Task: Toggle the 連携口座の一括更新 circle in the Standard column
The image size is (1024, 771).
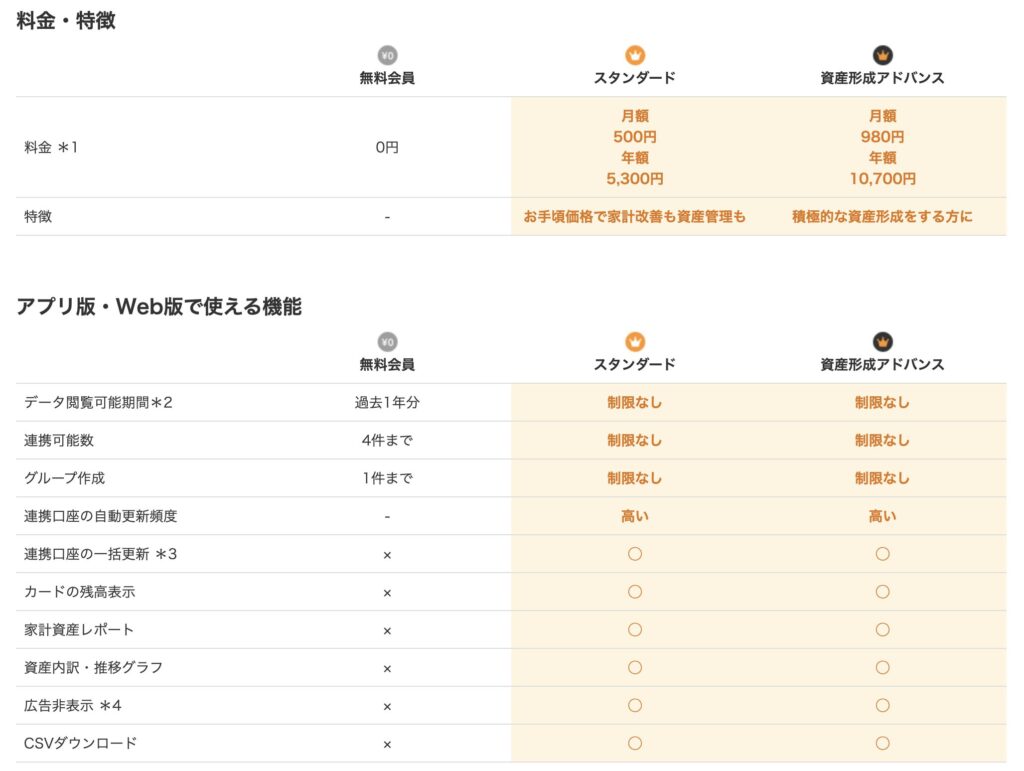Action: (x=635, y=553)
